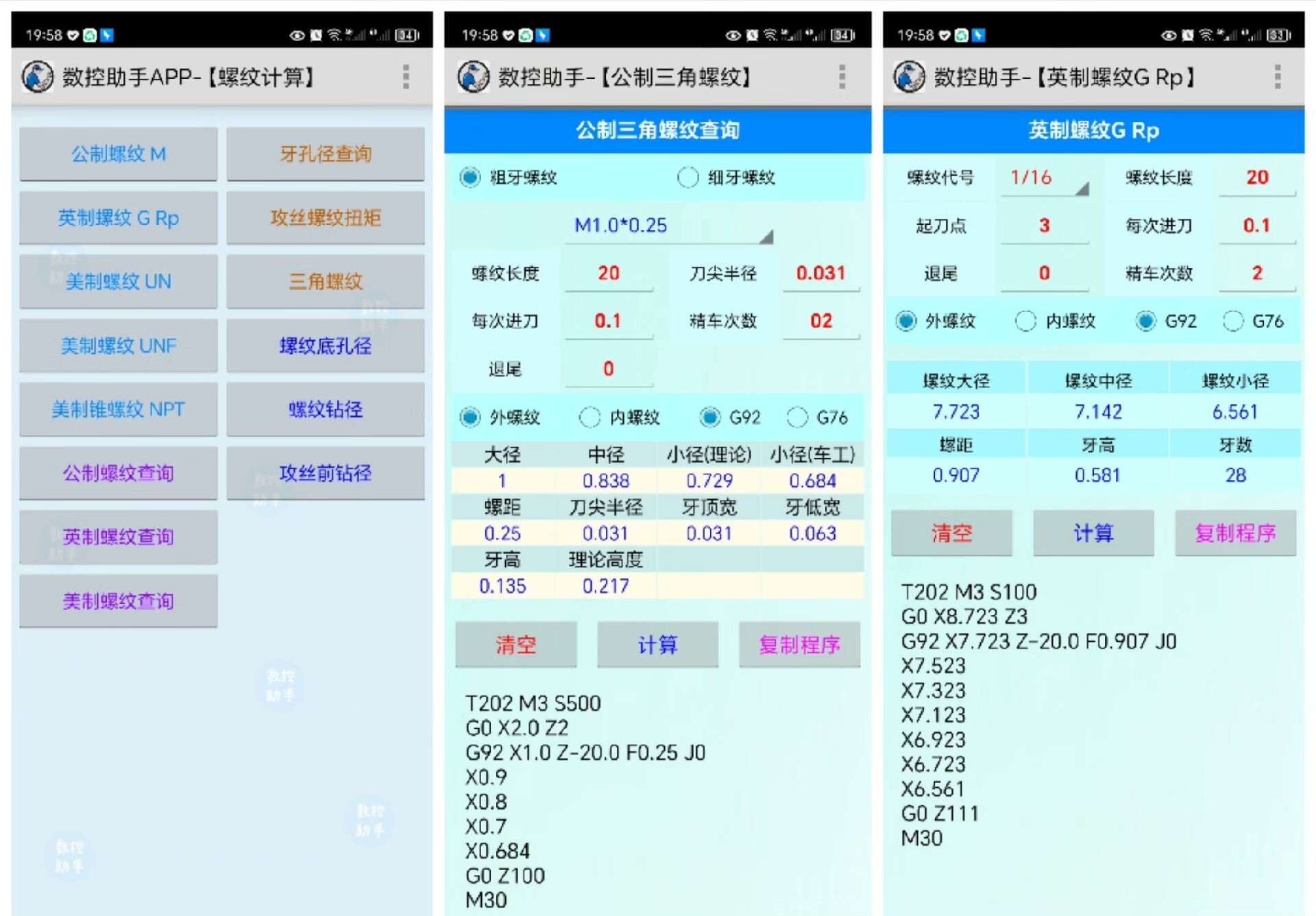The height and width of the screenshot is (916, 1316).
Task: Select 细牙螺纹 radio option
Action: (688, 178)
